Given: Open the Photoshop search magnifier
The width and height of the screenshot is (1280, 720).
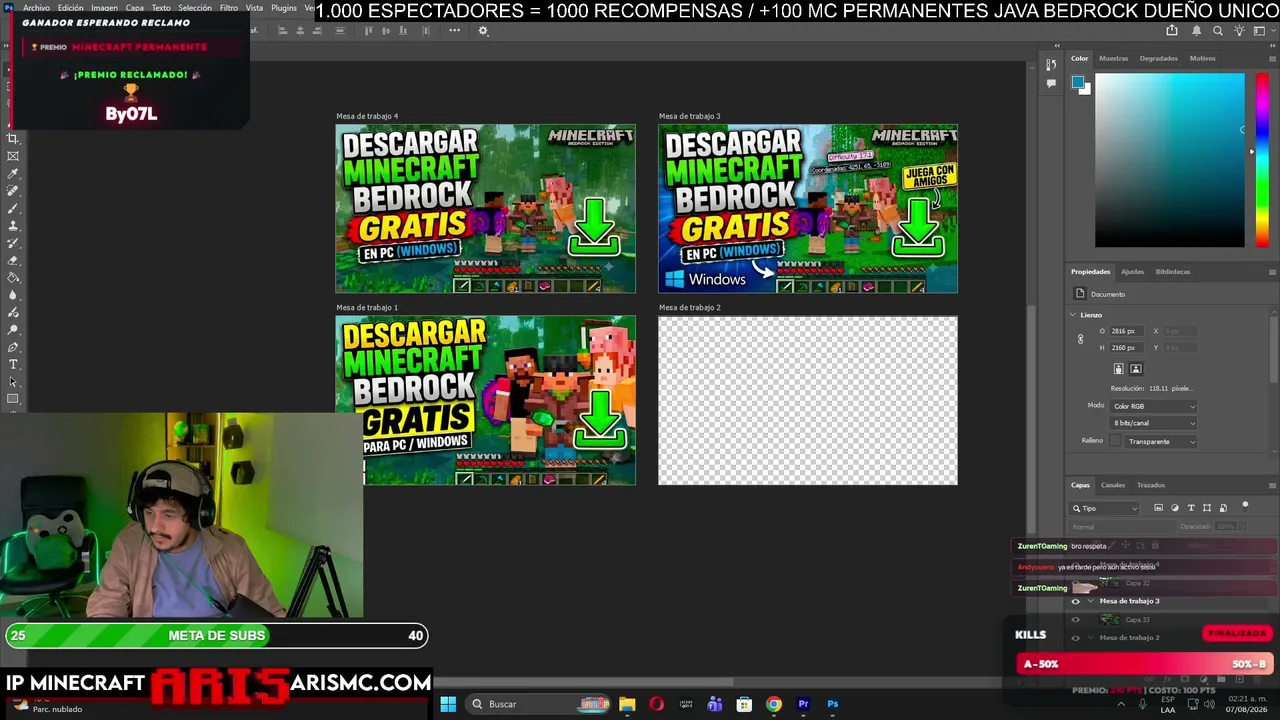Looking at the screenshot, I should (1218, 31).
